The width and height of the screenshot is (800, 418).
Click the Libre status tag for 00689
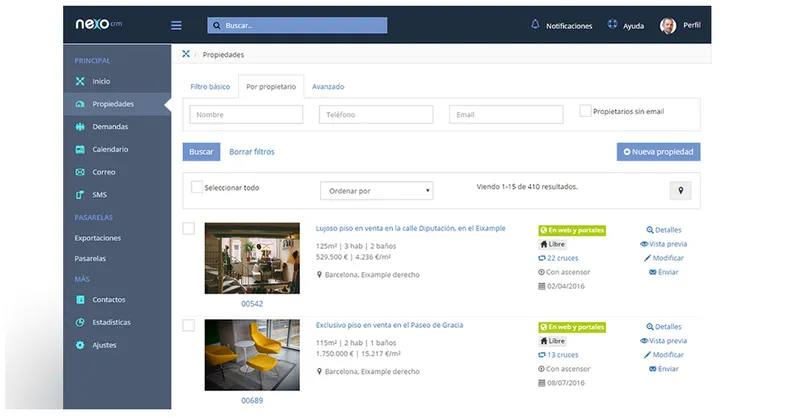coord(553,341)
